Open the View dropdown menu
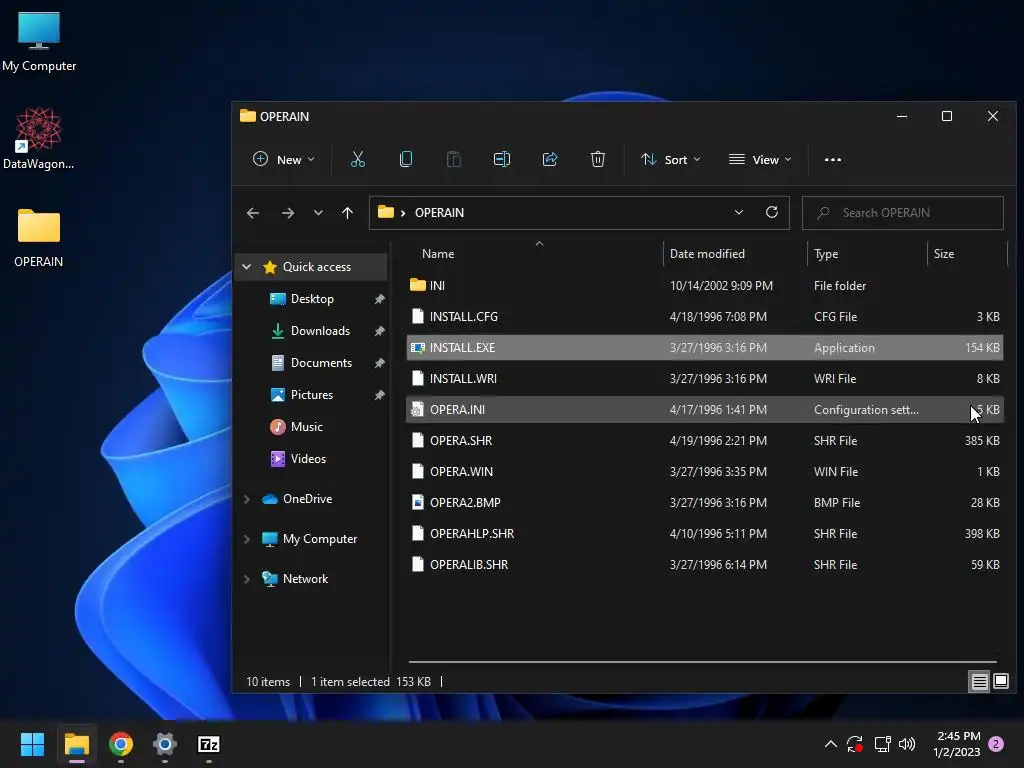 760,159
